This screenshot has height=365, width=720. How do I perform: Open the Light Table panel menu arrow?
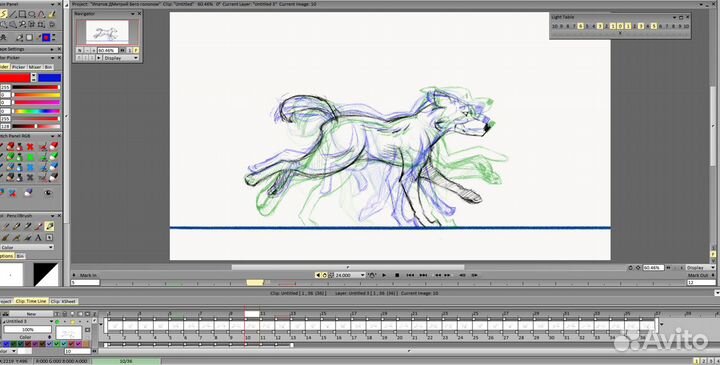pos(675,17)
